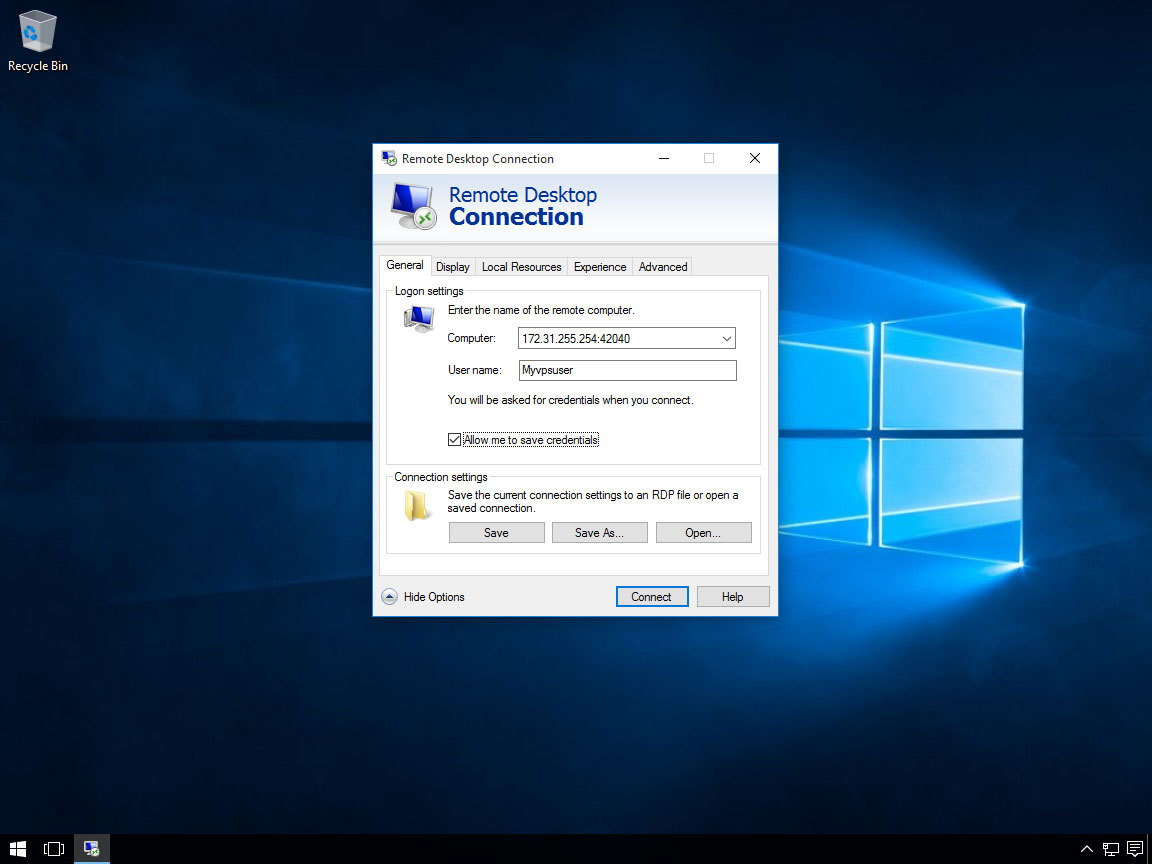Click the Windows Start button
Screen dimensions: 1152x864
coord(18,849)
